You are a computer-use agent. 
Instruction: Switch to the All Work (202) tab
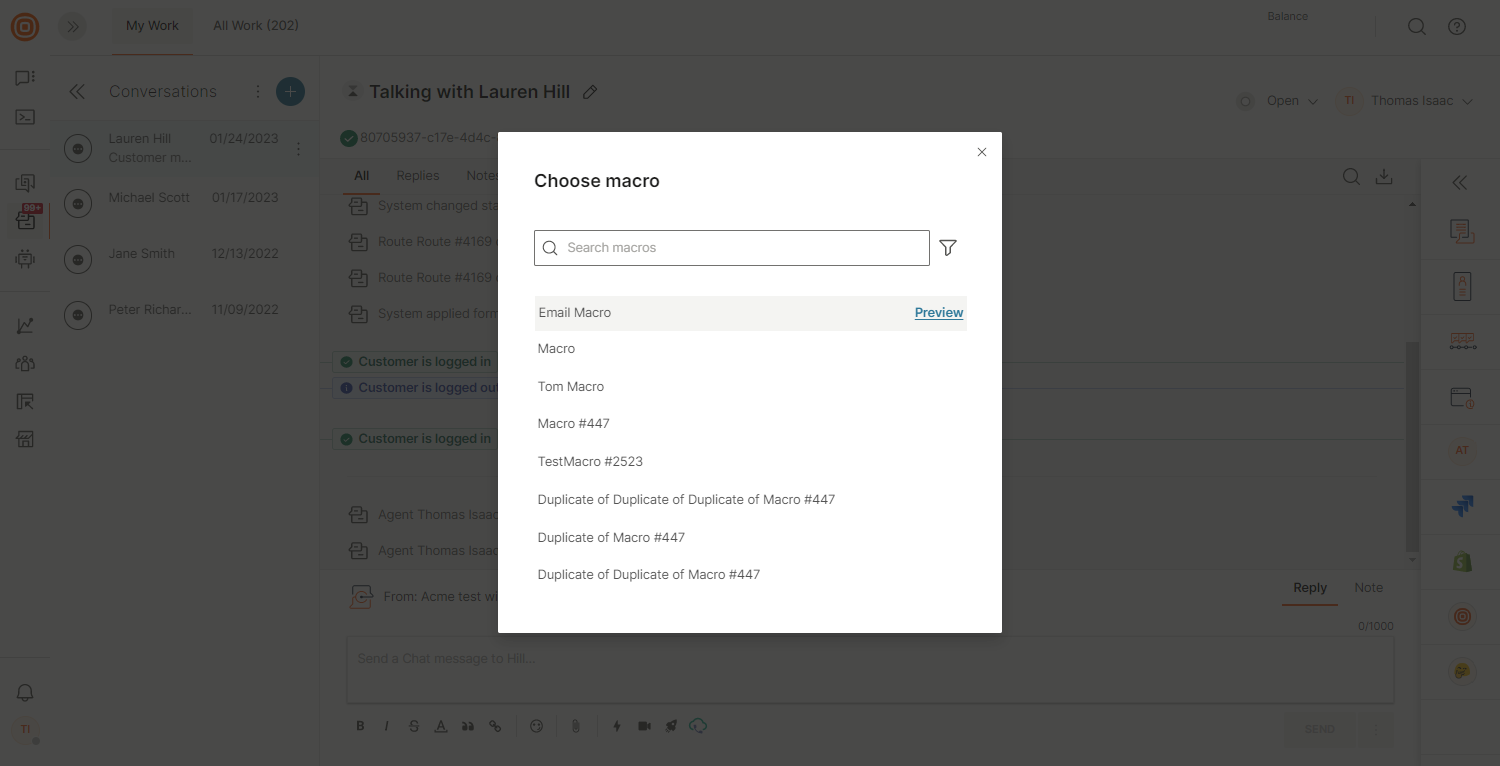pos(256,26)
